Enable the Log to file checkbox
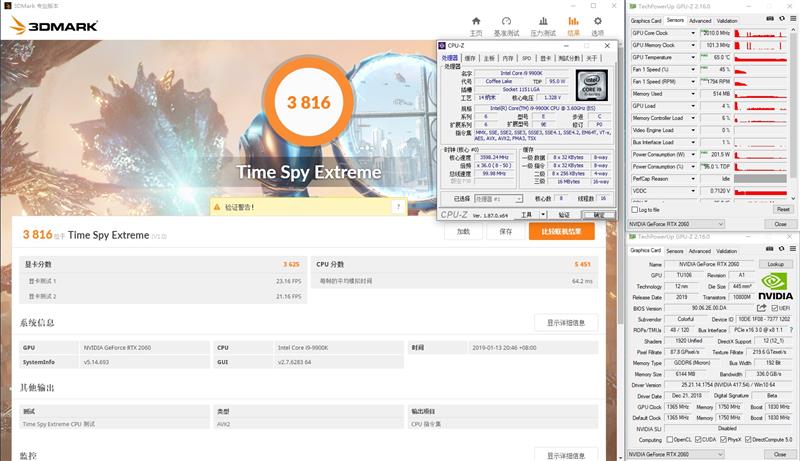 (635, 209)
